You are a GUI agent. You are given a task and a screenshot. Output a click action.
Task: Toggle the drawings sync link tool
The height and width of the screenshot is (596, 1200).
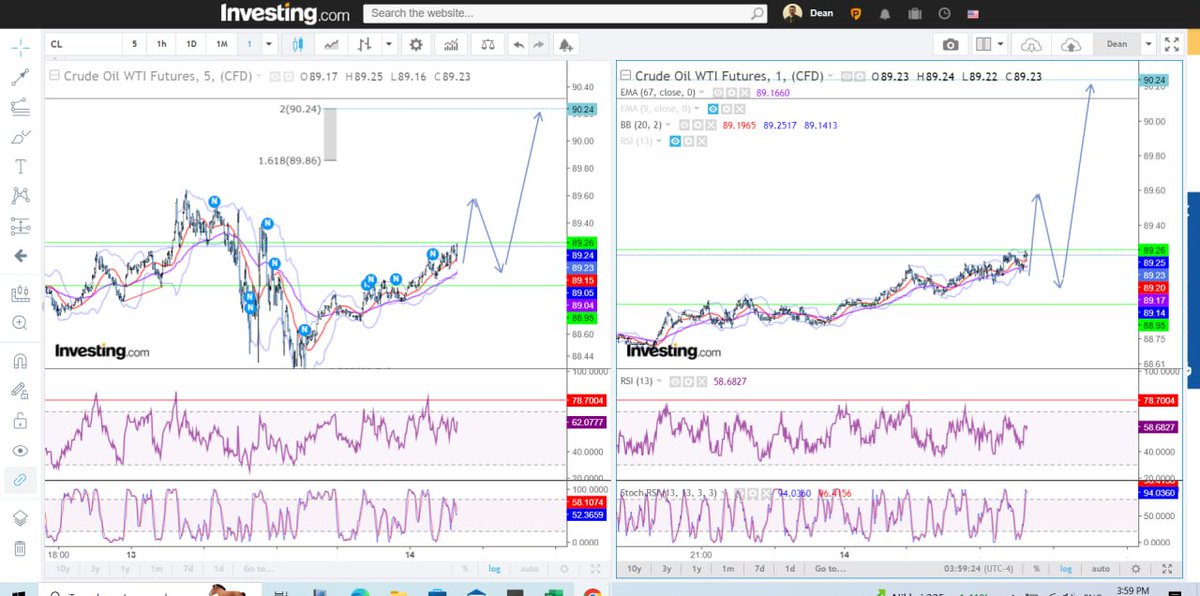point(20,481)
